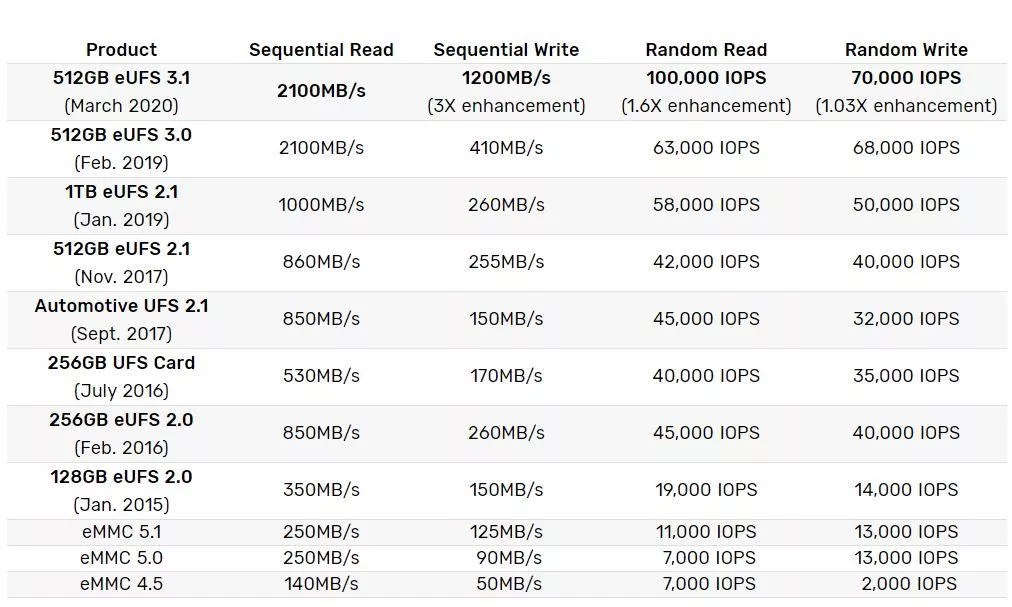Screen dimensions: 1012x607
Task: Click the Random Read column header
Action: [x=706, y=49]
